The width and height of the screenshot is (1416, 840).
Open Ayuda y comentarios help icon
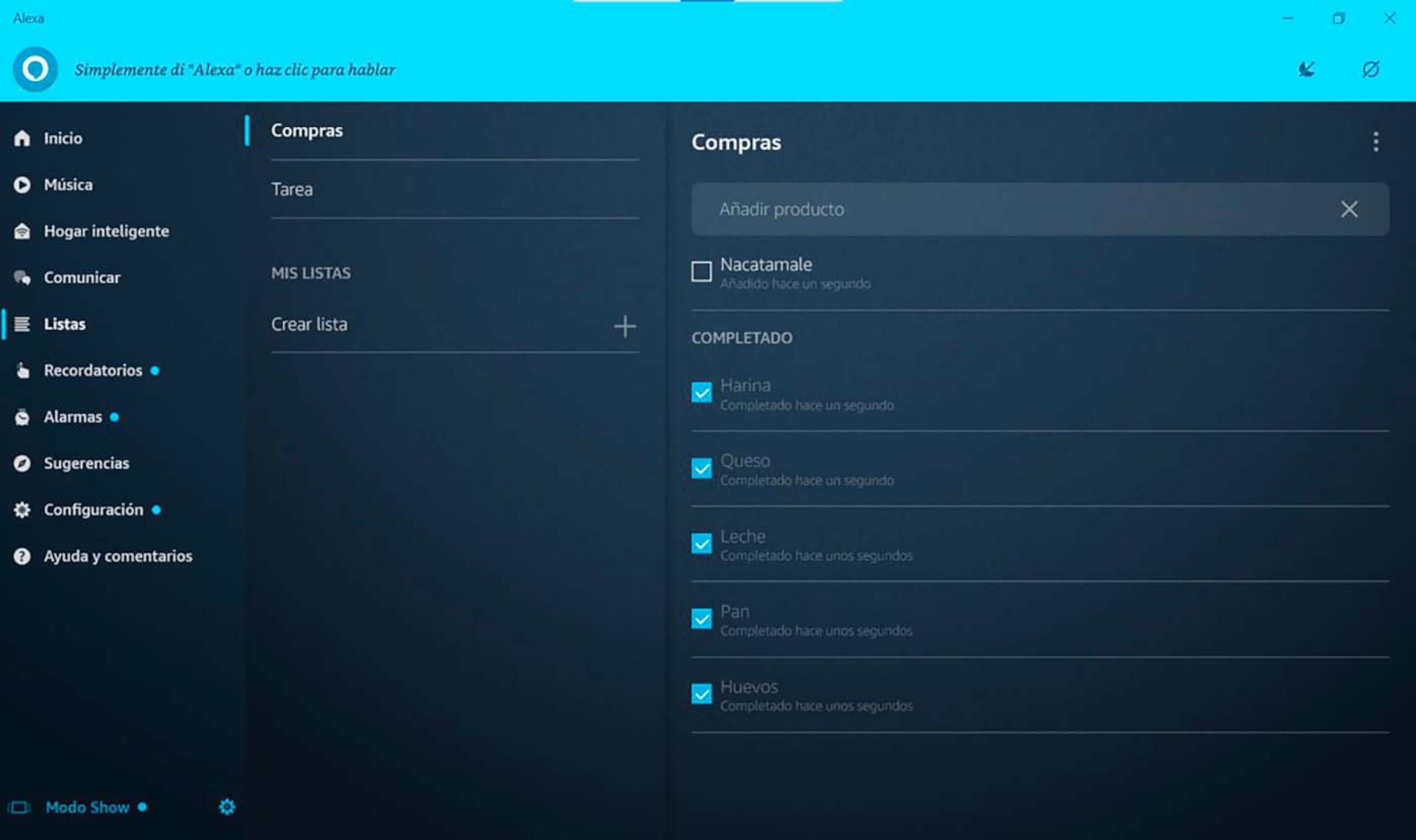coord(22,556)
